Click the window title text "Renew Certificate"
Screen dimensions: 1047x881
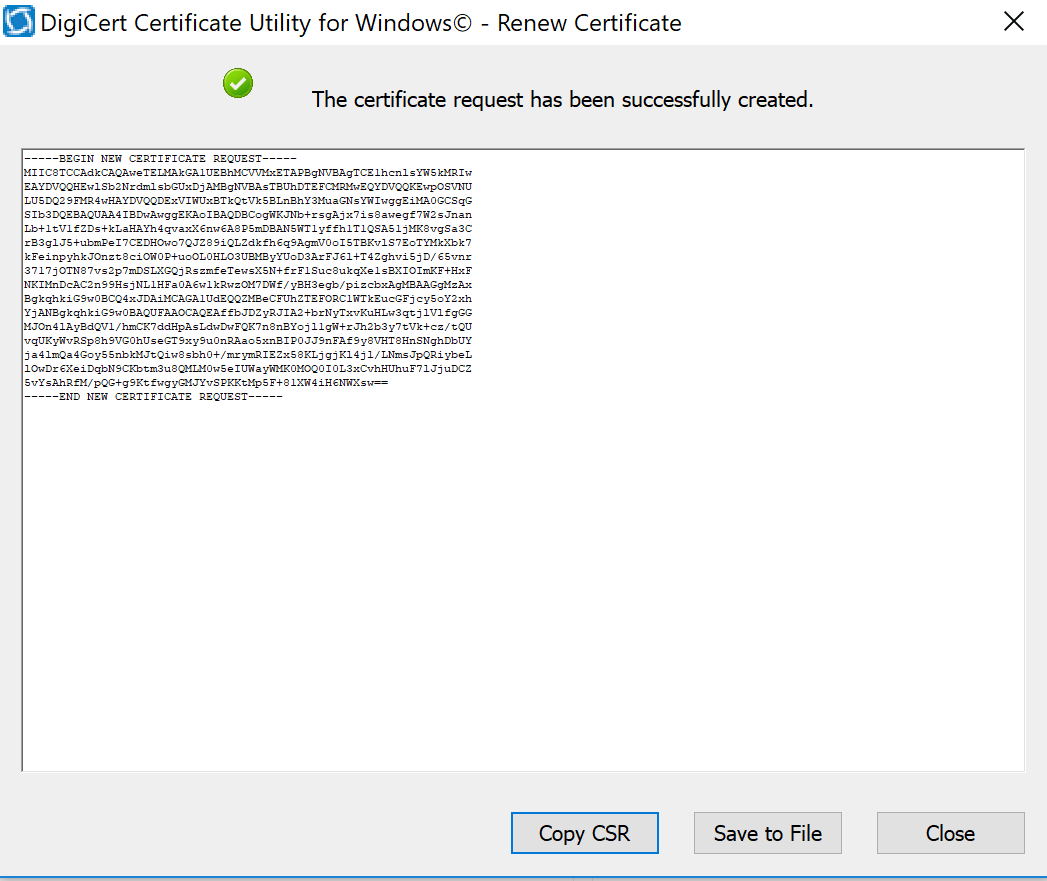(x=589, y=22)
